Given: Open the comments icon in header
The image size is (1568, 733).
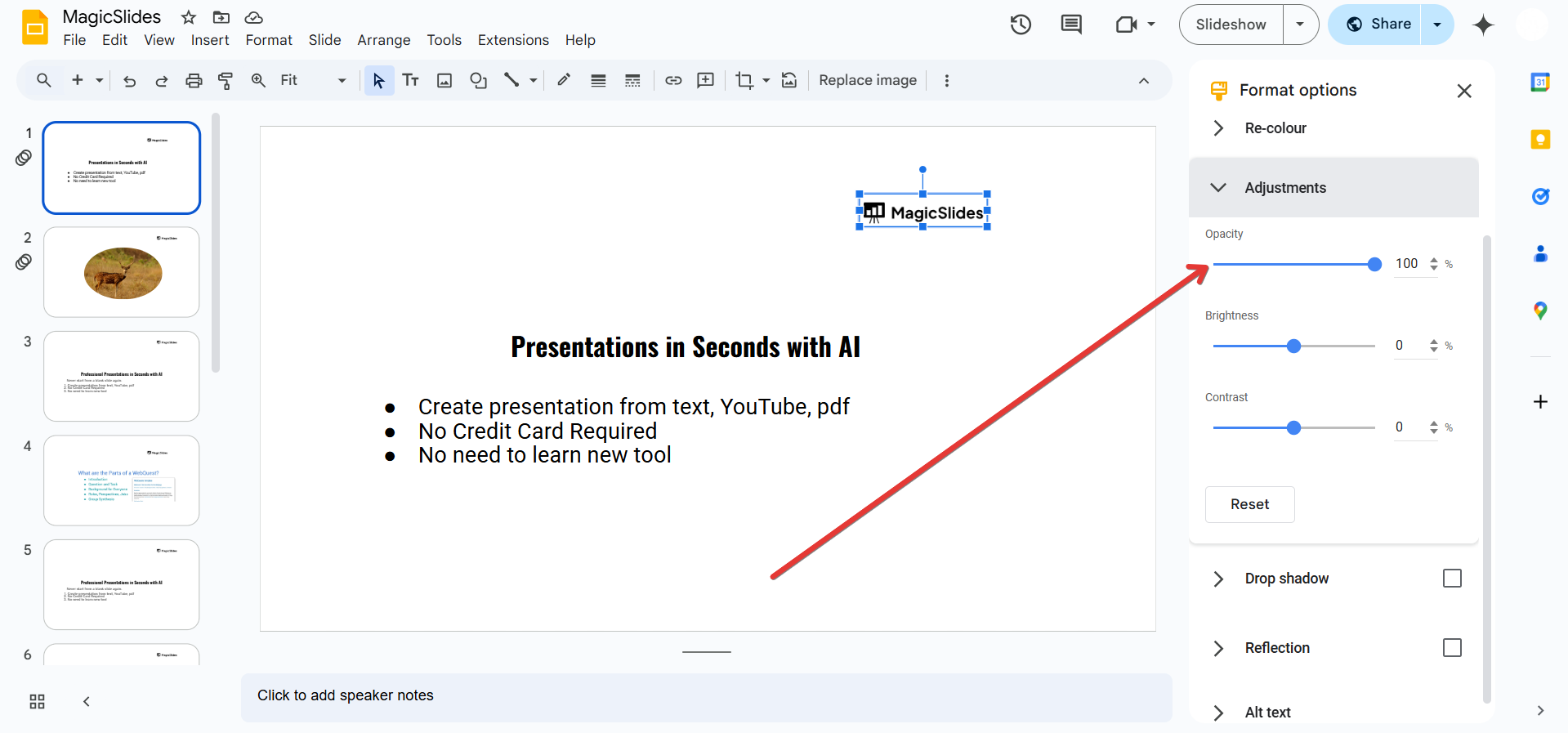Looking at the screenshot, I should click(x=1070, y=25).
